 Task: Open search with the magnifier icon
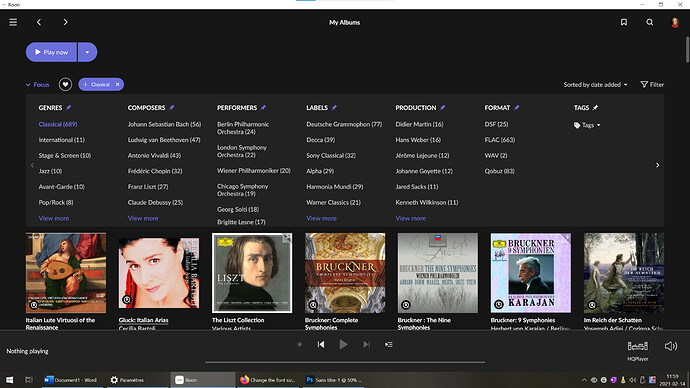[x=650, y=22]
